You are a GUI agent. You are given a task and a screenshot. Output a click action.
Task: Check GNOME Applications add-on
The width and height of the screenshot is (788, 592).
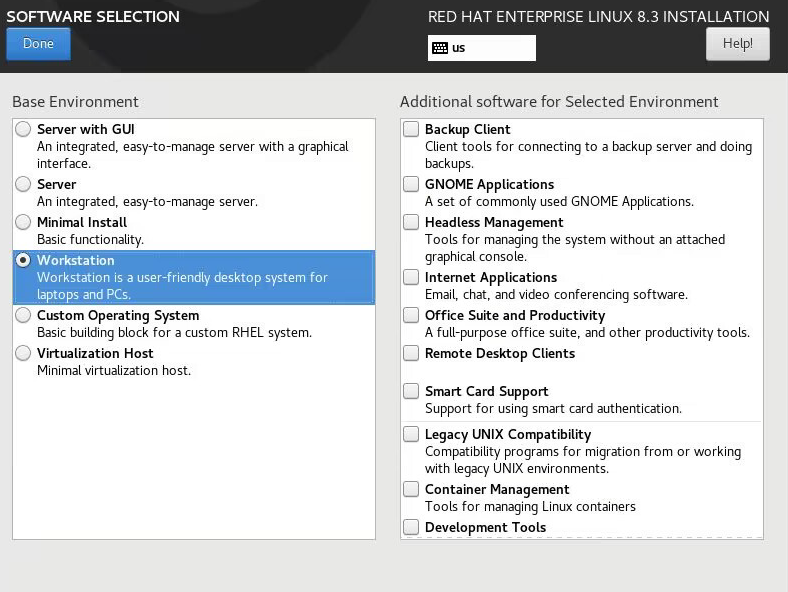tap(411, 184)
